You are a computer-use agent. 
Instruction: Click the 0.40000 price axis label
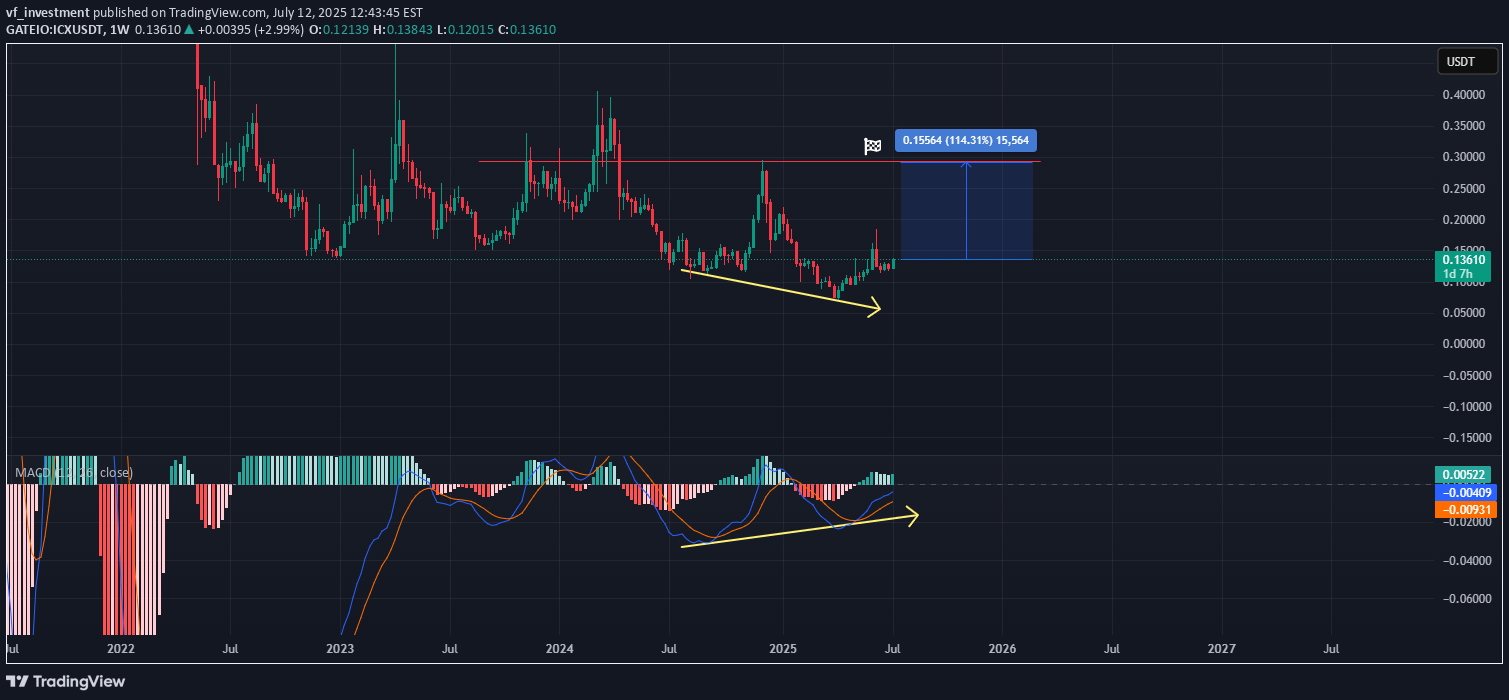click(x=1466, y=95)
